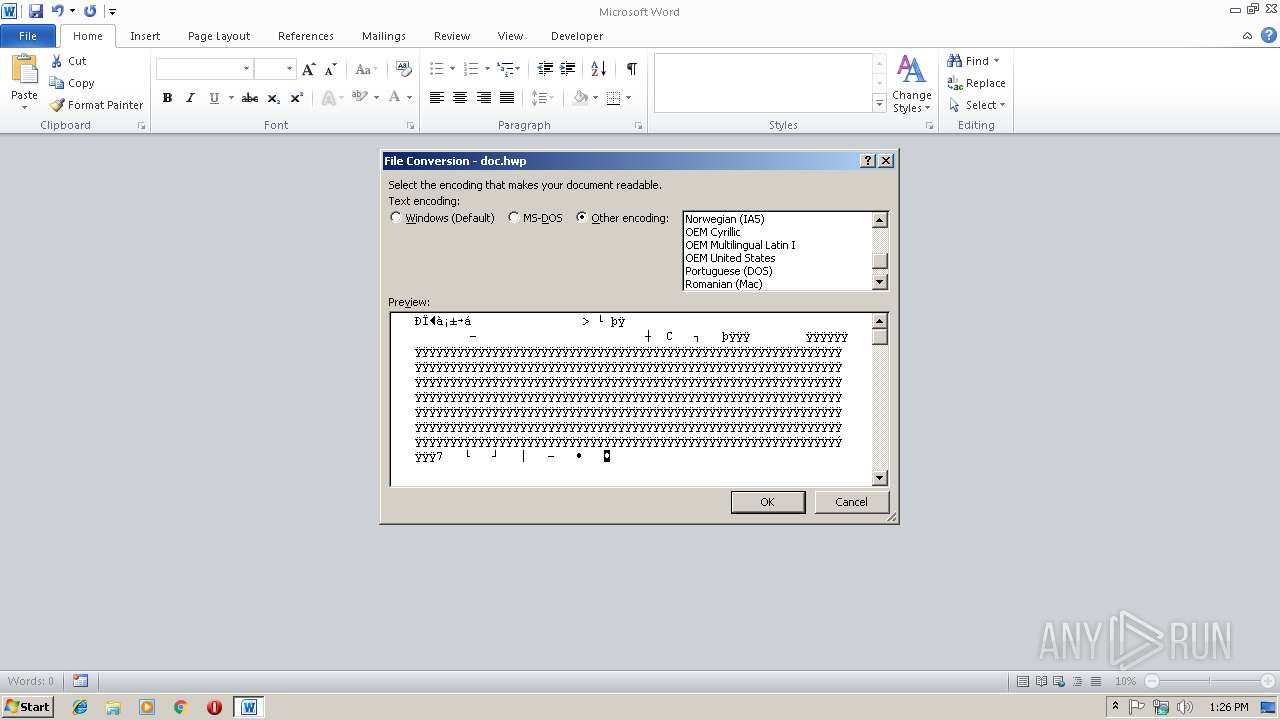Toggle Bold formatting
The image size is (1280, 720).
click(x=167, y=98)
